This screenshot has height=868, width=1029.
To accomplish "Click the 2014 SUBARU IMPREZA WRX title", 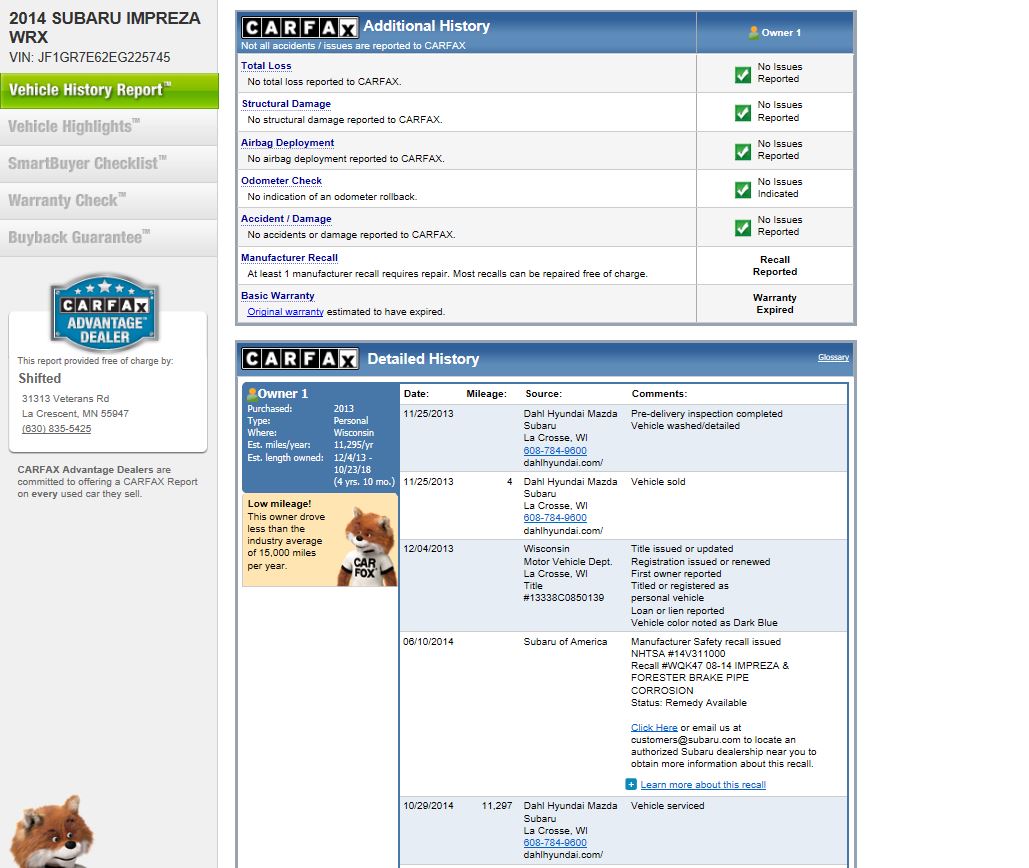I will pos(105,28).
